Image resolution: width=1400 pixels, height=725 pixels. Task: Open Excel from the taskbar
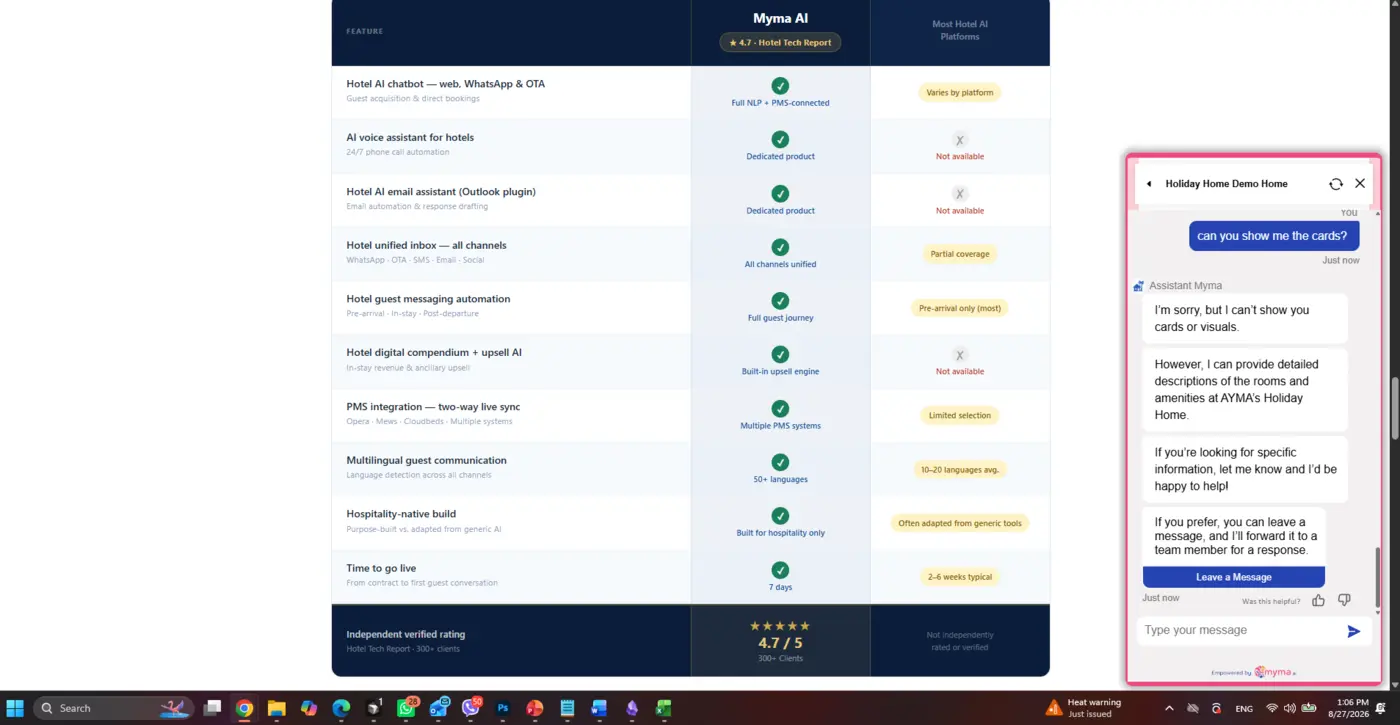664,708
